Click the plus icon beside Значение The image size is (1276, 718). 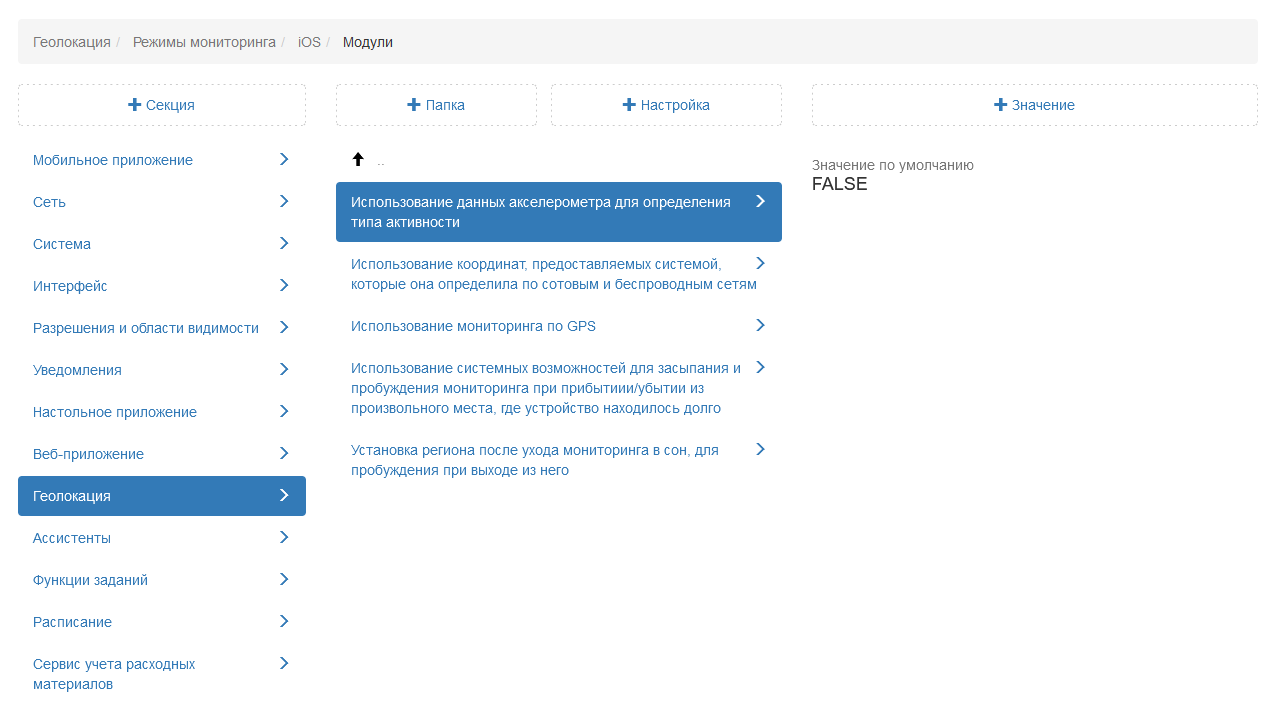click(x=1000, y=105)
